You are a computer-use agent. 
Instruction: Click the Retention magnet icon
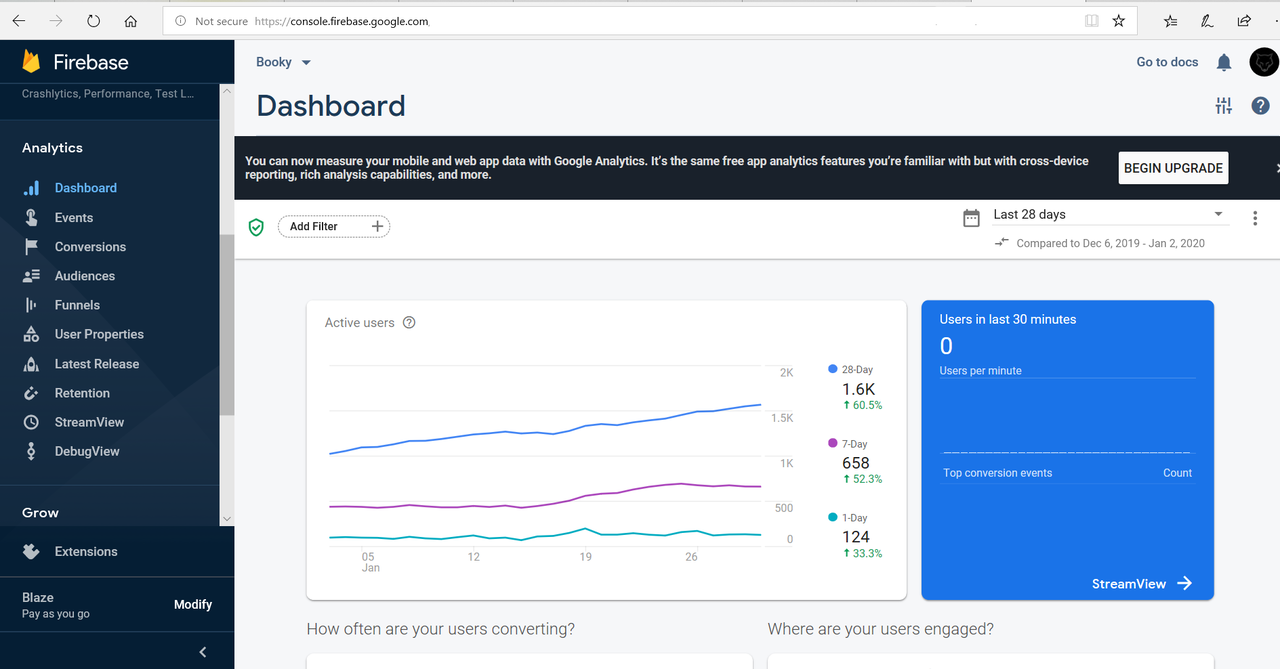(x=31, y=393)
